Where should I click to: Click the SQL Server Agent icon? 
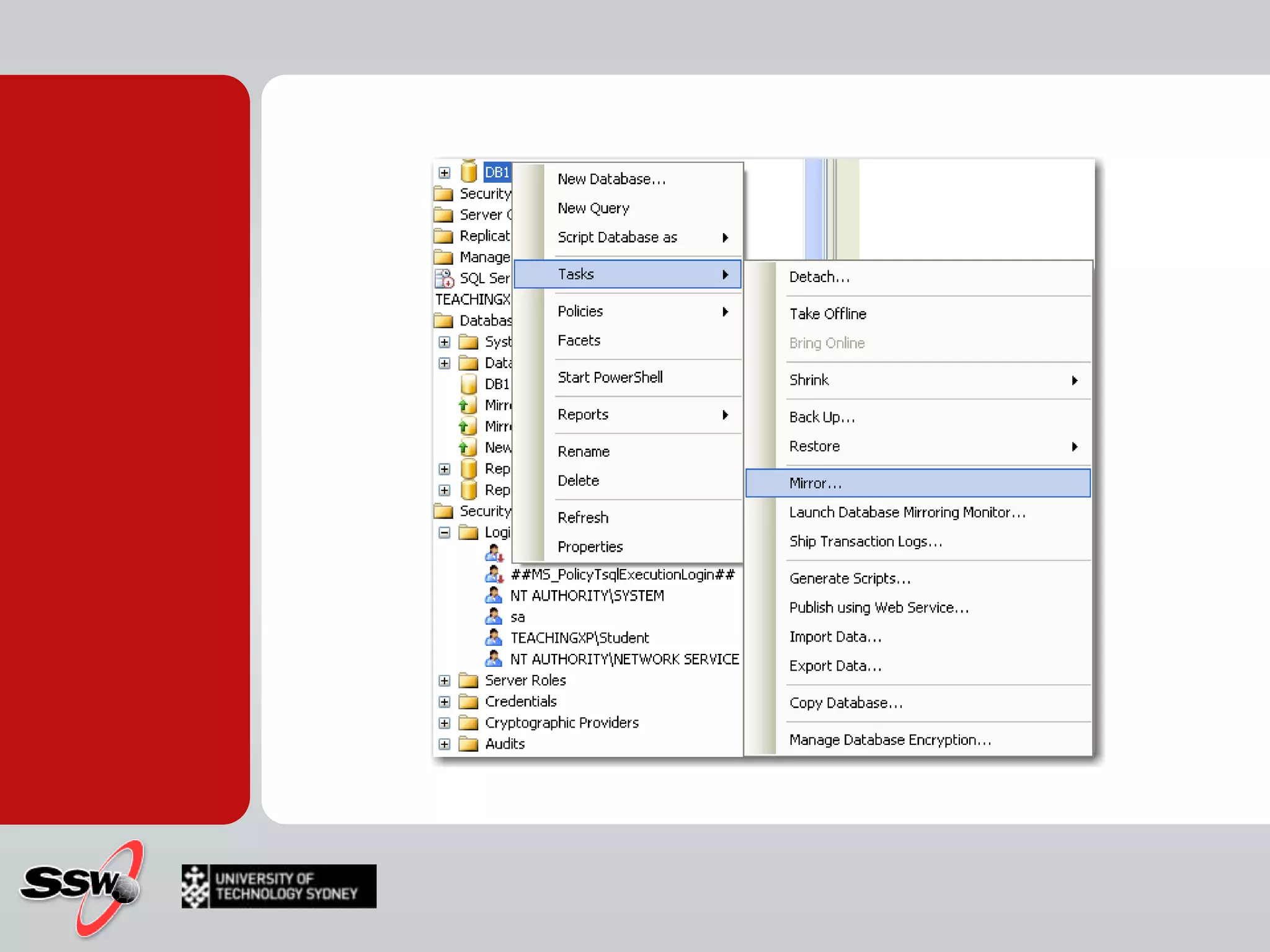coord(444,278)
